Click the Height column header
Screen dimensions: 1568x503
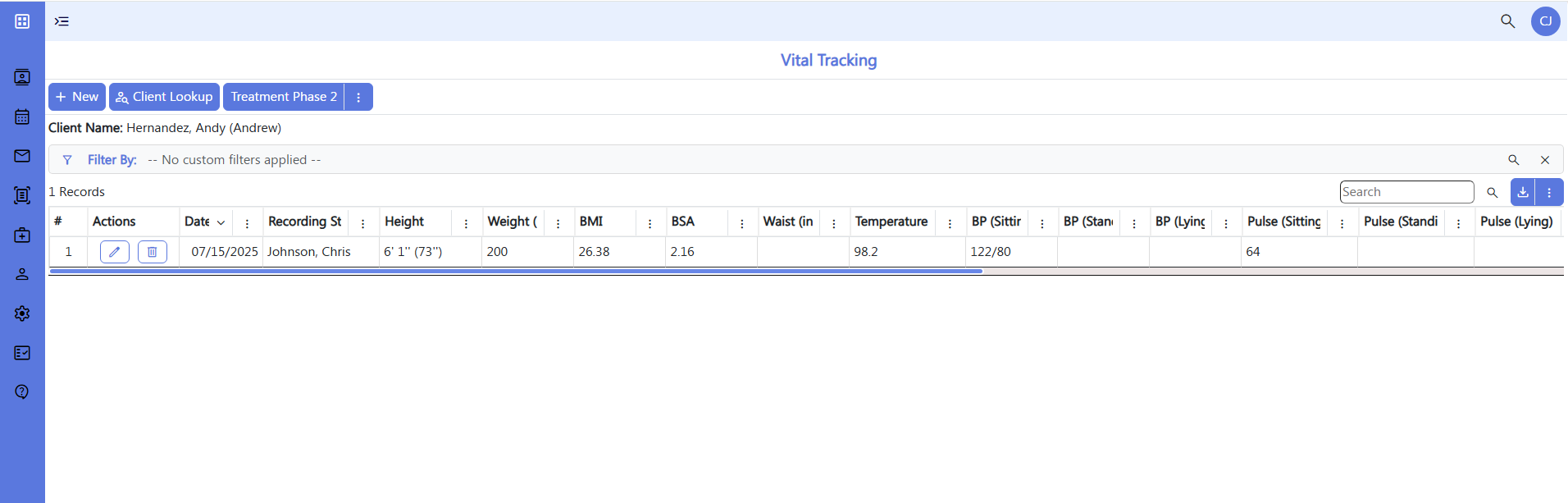point(404,222)
